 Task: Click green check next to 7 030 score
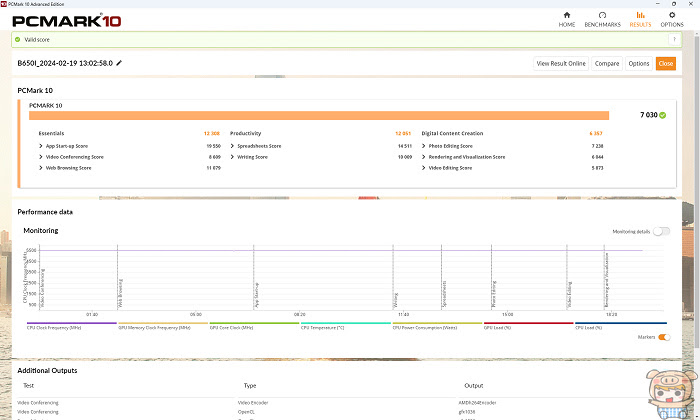point(662,115)
